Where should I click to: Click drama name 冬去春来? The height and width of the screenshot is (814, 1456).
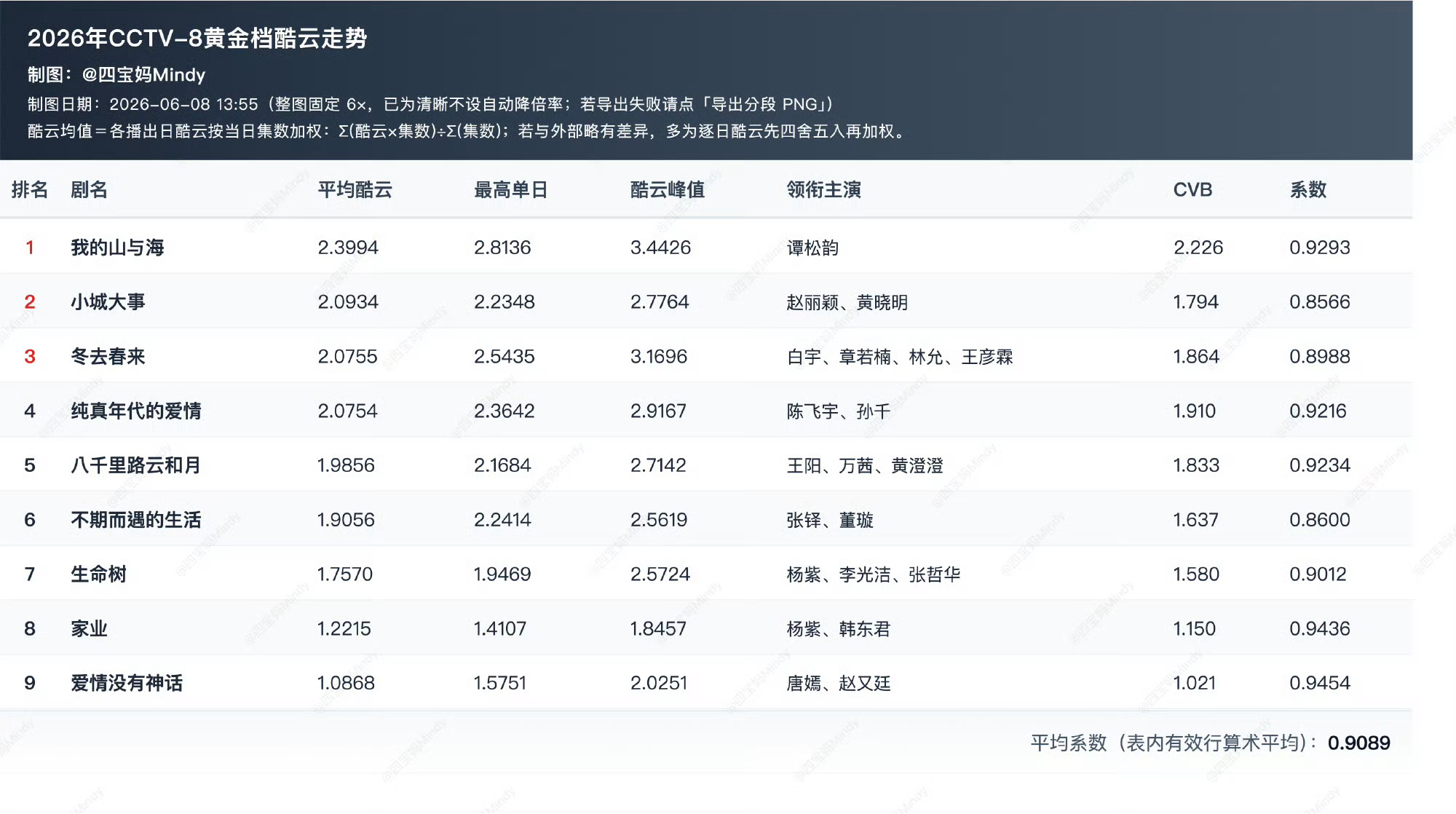coord(108,357)
